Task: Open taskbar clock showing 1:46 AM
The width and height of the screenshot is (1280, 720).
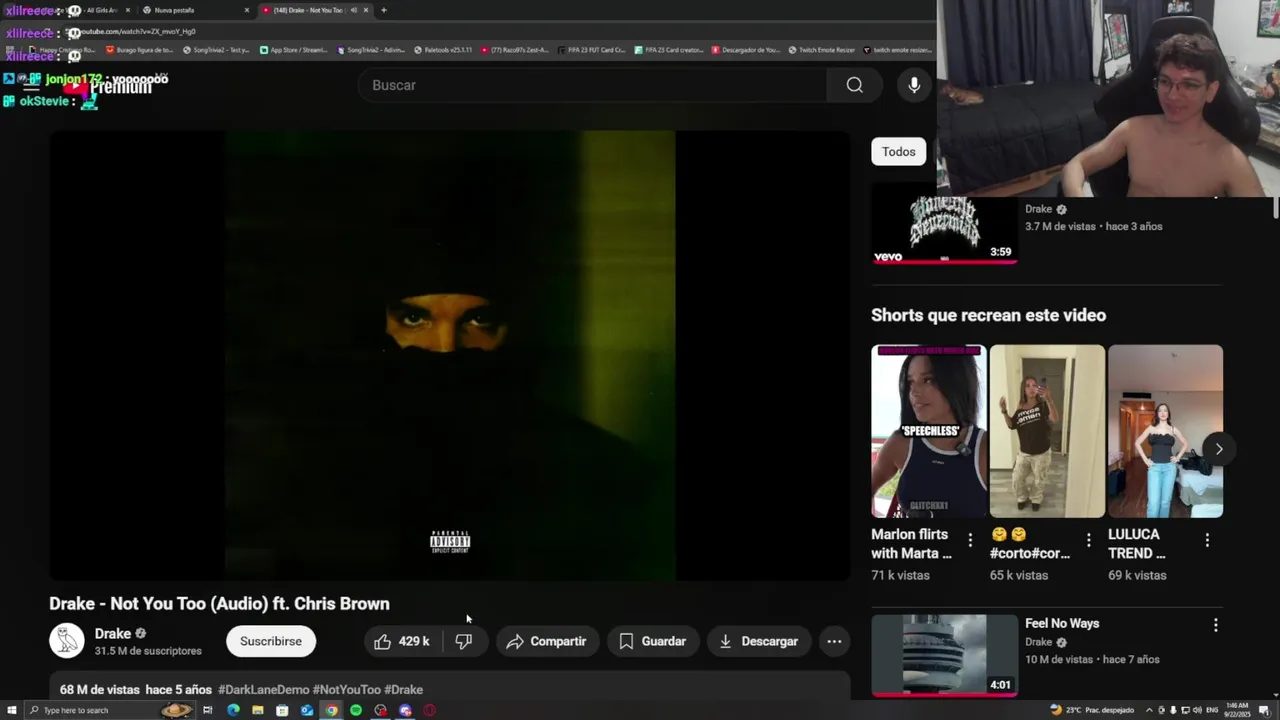Action: (1237, 710)
